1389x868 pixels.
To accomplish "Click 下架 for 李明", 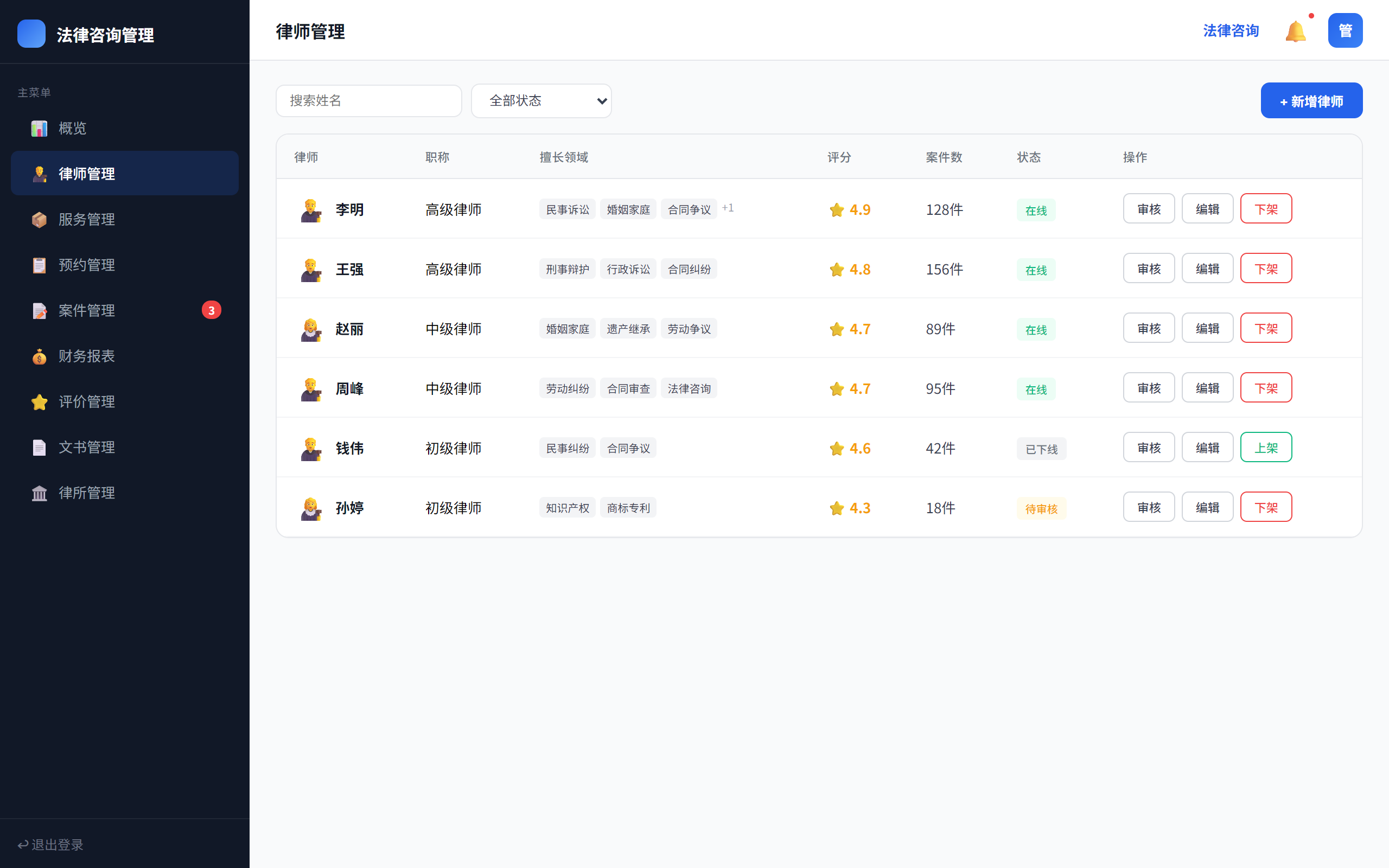I will click(1266, 209).
